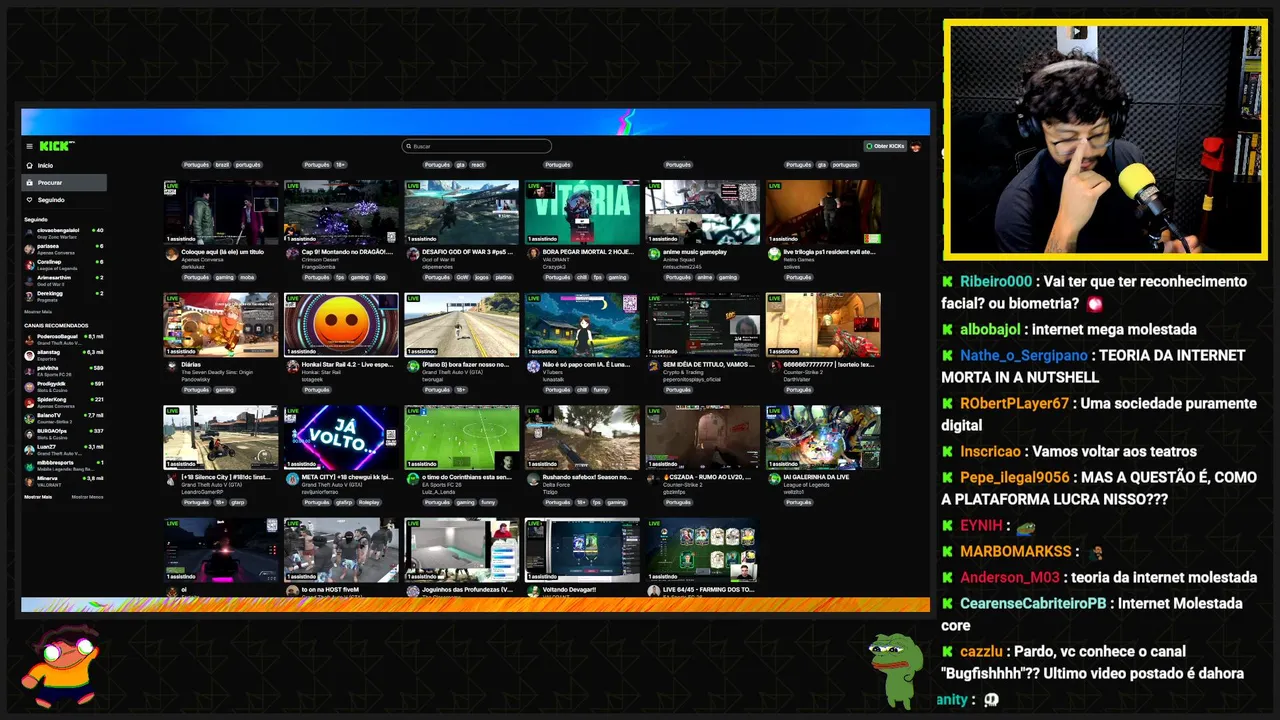Open SEM IDÉIA DE TITULO stream thumbnail
The image size is (1280, 720).
pos(702,325)
